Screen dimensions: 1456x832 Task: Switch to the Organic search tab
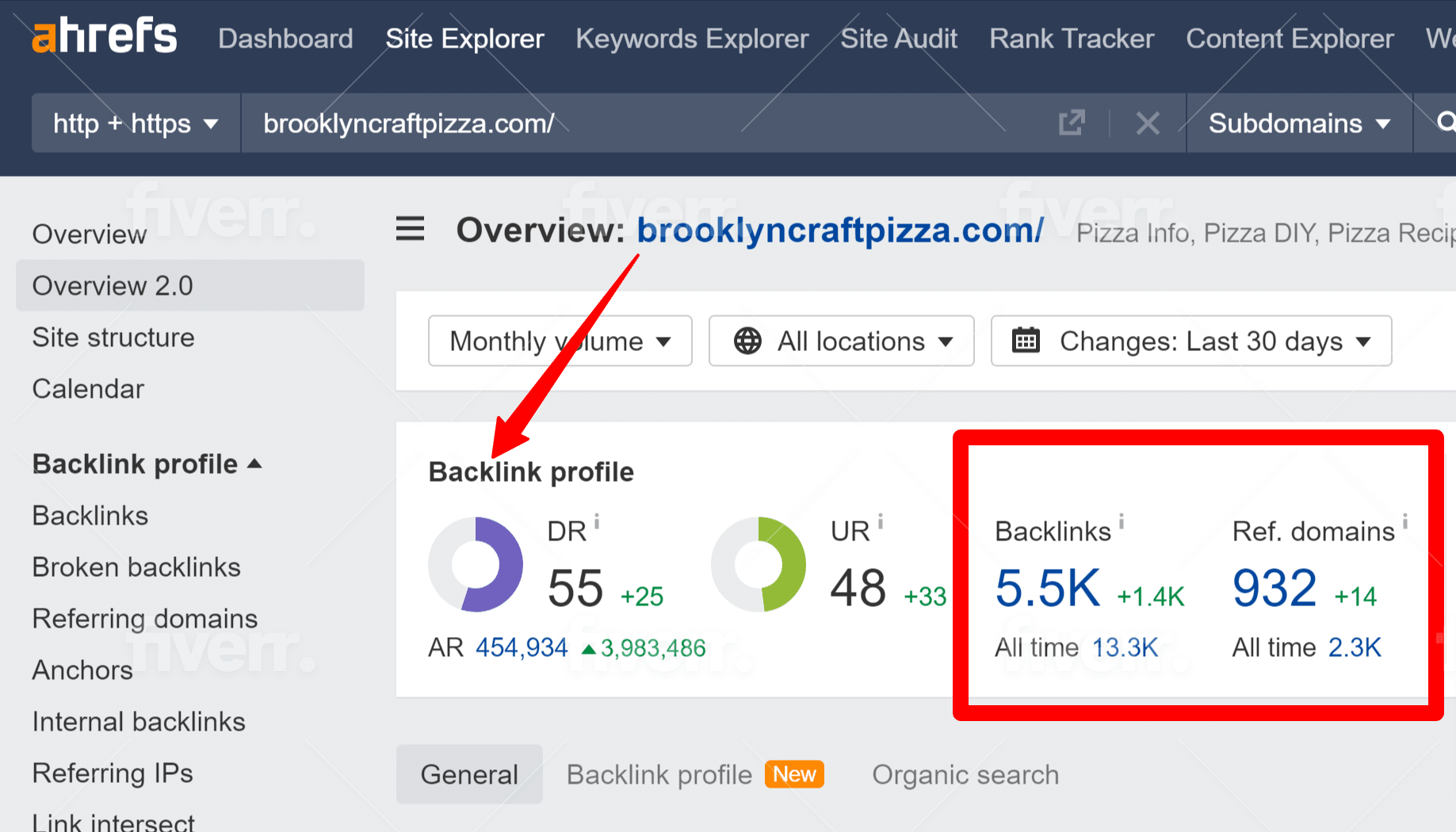pos(965,774)
